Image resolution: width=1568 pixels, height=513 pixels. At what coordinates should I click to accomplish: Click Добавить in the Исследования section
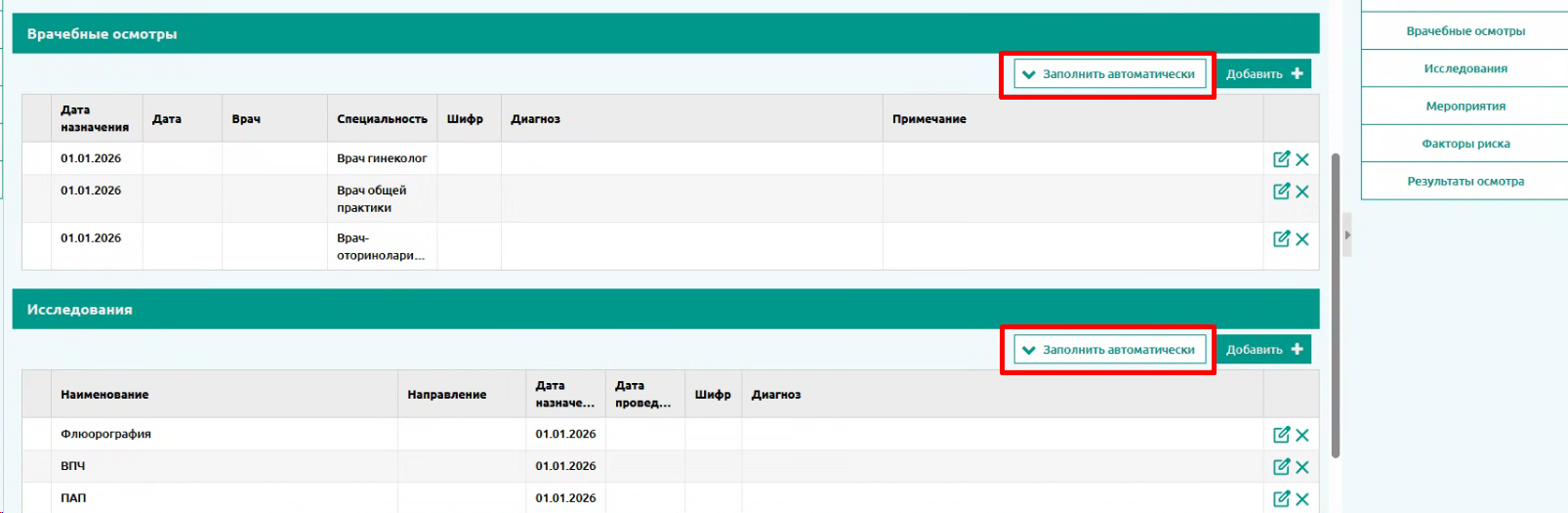tap(1263, 350)
